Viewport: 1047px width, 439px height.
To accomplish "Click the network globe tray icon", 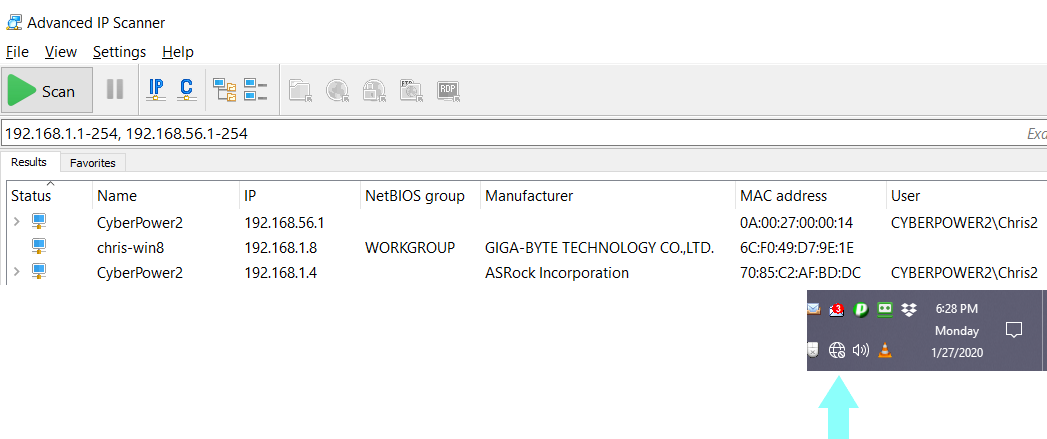I will [837, 350].
